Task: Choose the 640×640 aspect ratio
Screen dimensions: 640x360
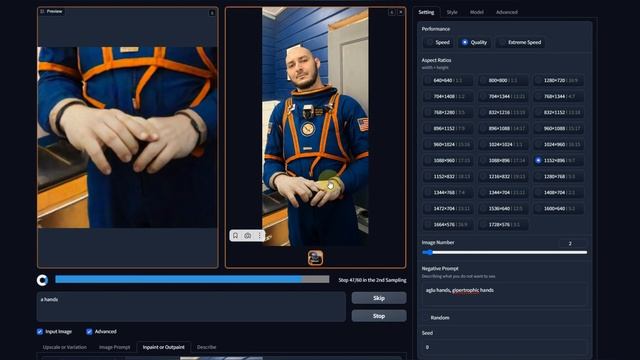Action: coord(448,80)
